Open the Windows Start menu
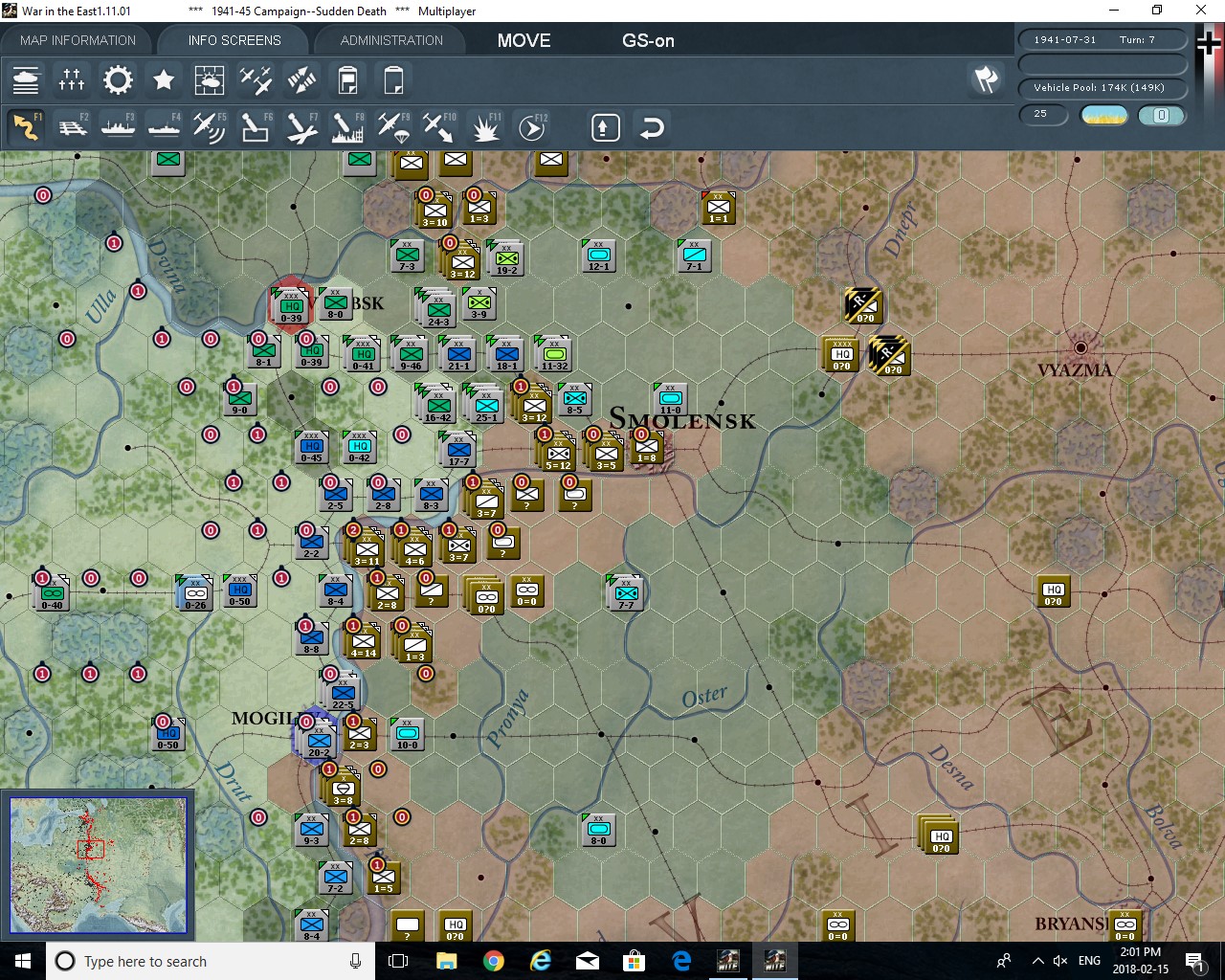 click(23, 961)
